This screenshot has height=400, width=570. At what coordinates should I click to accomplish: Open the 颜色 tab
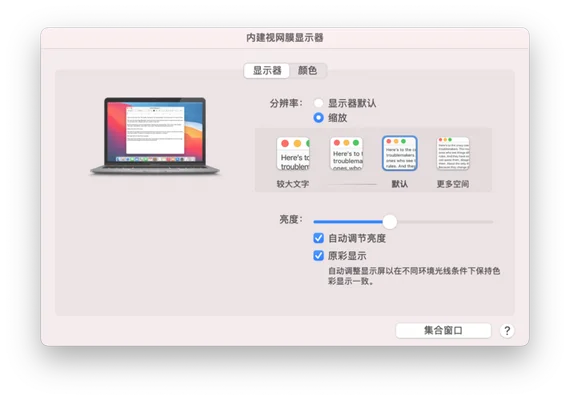(x=308, y=71)
